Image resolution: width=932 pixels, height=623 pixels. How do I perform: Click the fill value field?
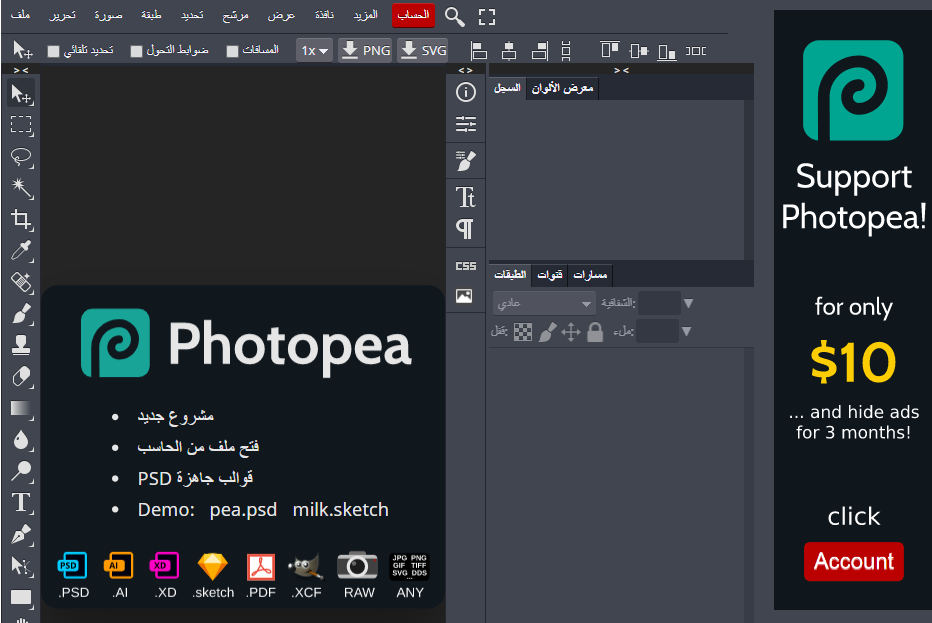pyautogui.click(x=657, y=331)
